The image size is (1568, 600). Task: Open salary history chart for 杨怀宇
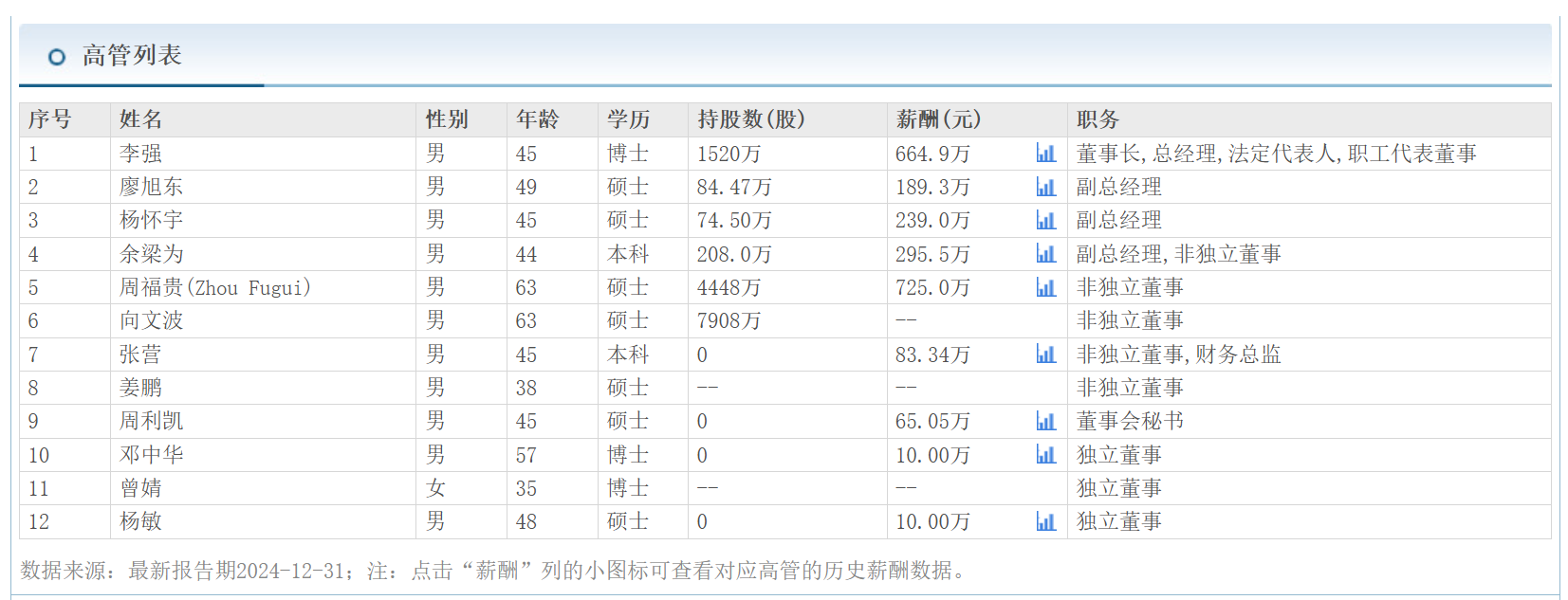pos(1045,220)
